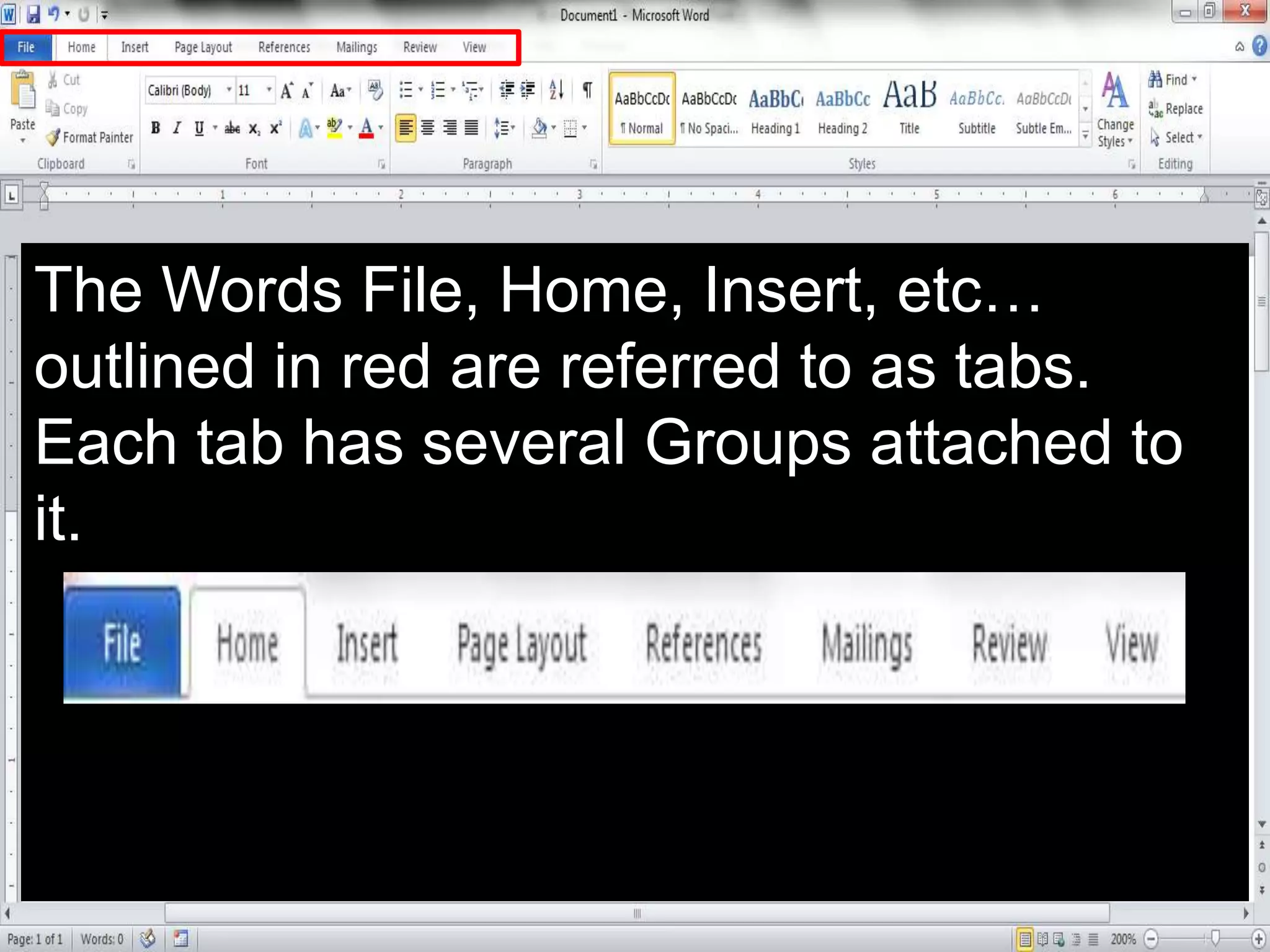Click the Text Highlight Color button
This screenshot has height=952, width=1270.
pos(334,128)
